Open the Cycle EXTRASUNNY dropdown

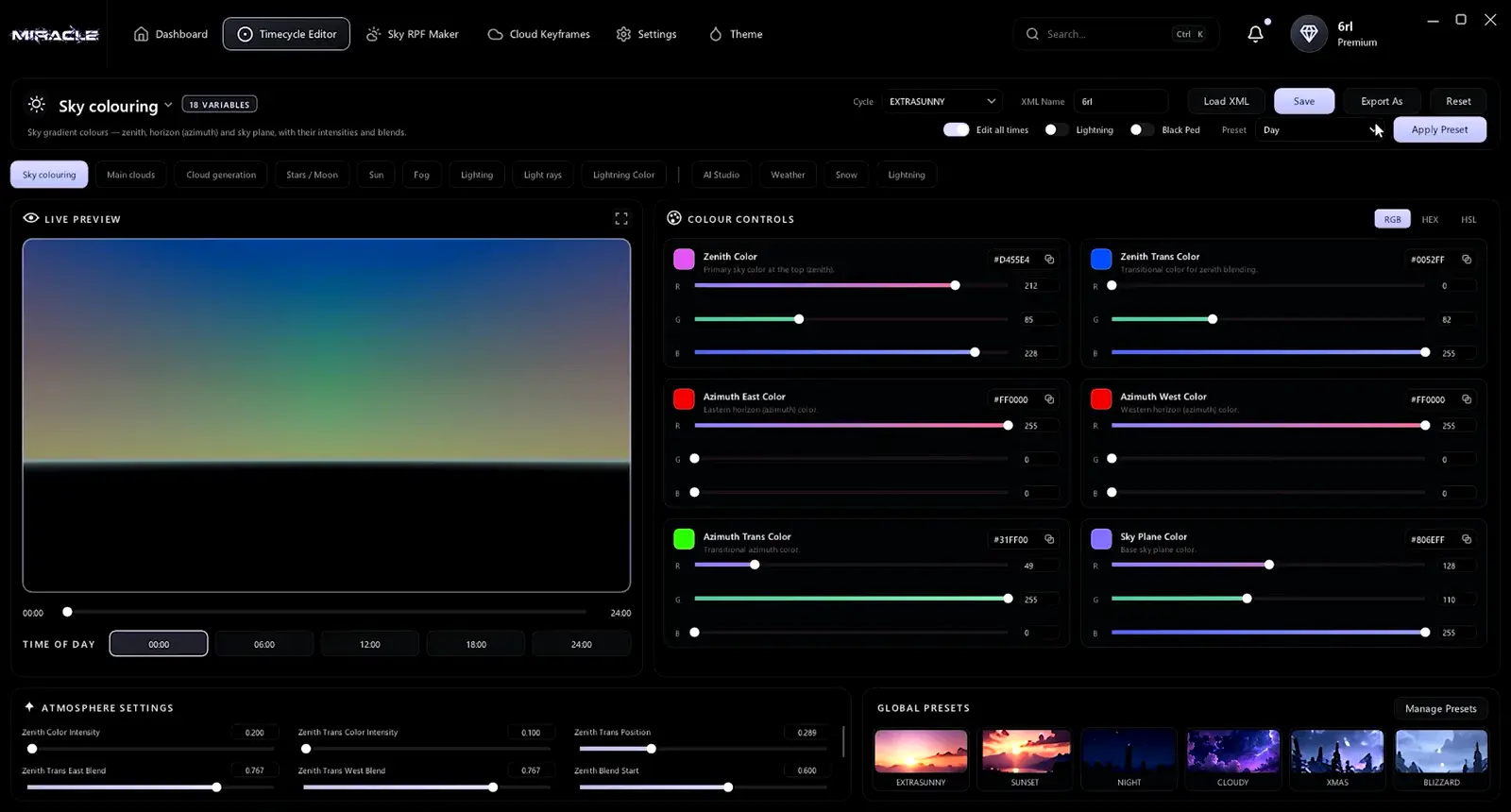click(x=942, y=101)
